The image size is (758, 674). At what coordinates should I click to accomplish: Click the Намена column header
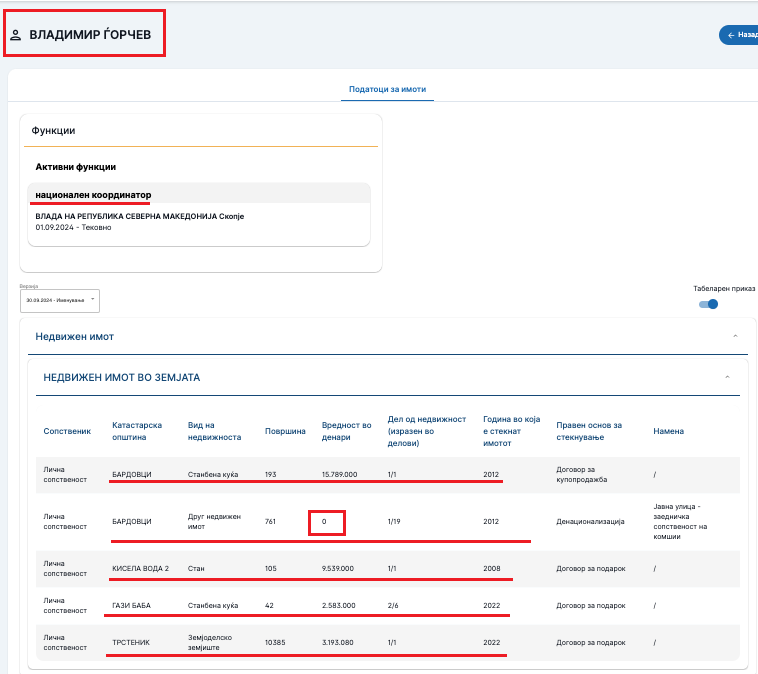669,431
